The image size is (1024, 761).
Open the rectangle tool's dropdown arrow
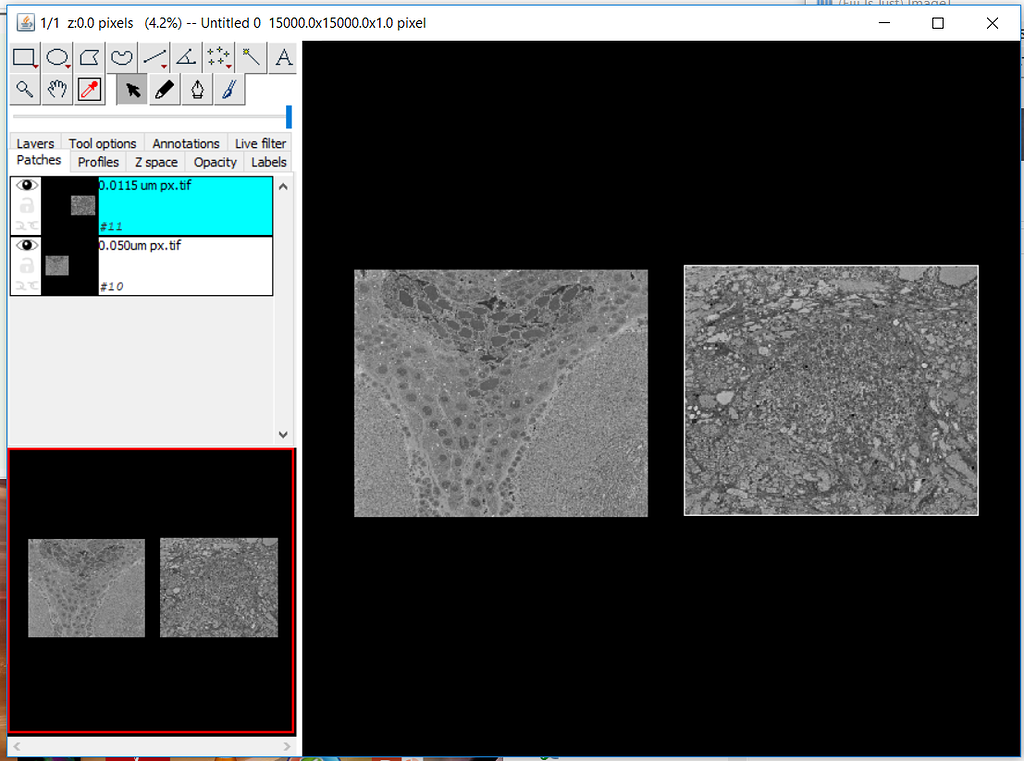click(x=34, y=67)
